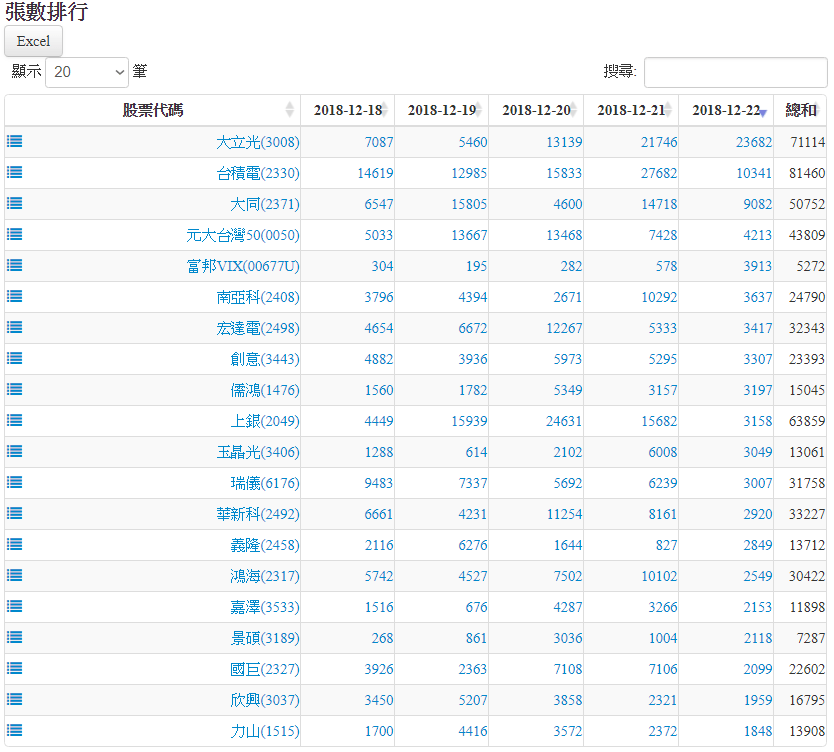This screenshot has height=752, width=834.
Task: Click the list icon for the 力山(1515) row
Action: pos(15,731)
